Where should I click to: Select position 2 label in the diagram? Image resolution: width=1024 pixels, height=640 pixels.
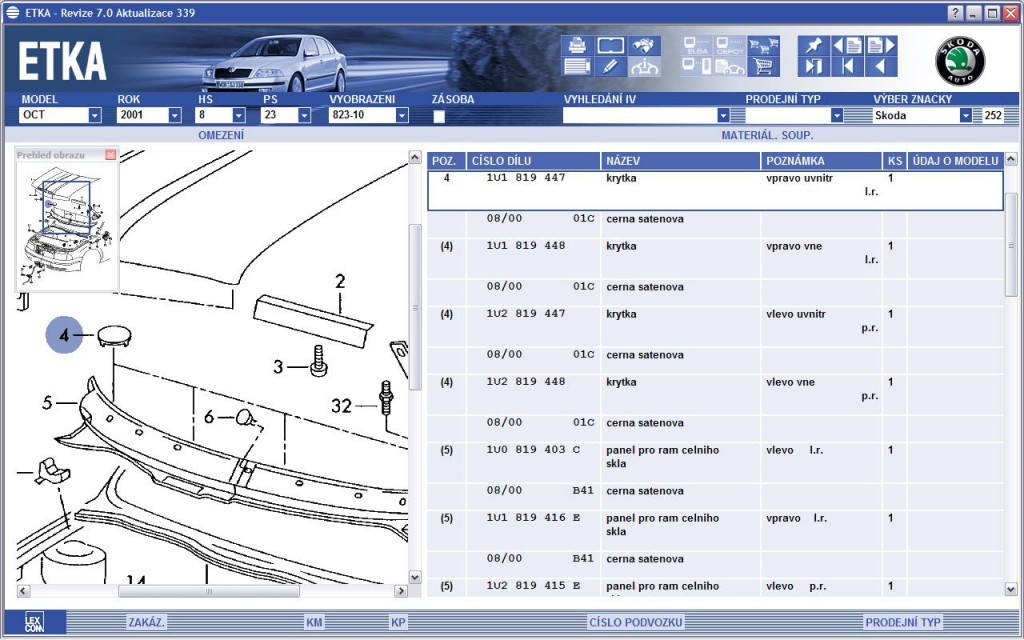point(340,281)
